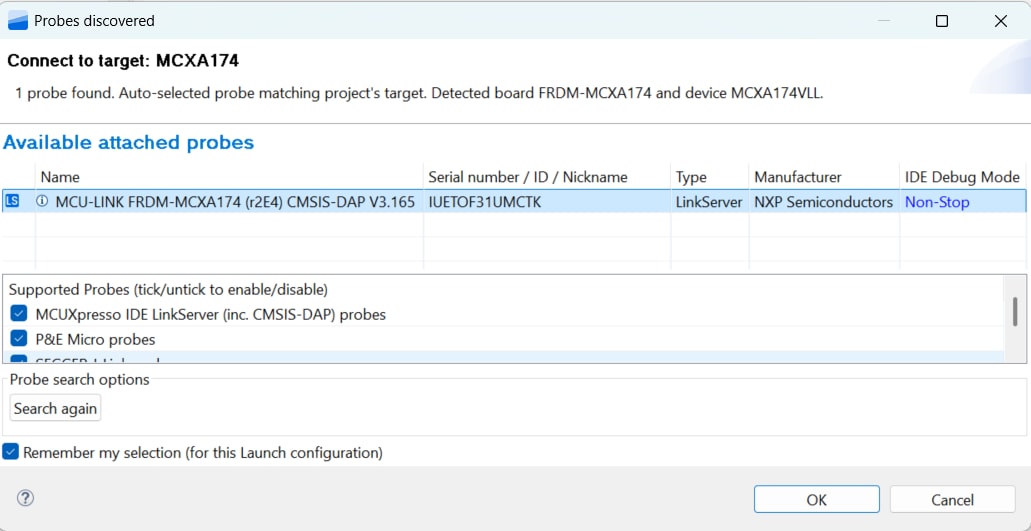Screen dimensions: 1031x531
Task: Click the Search again button
Action: click(x=55, y=408)
